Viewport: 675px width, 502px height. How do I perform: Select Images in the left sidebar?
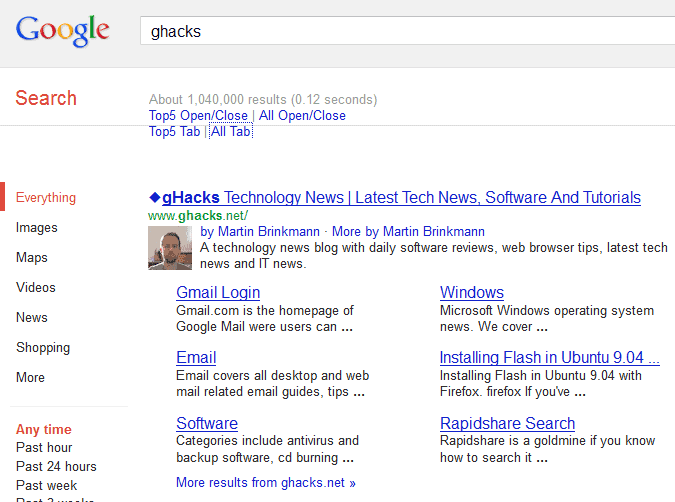click(x=37, y=227)
